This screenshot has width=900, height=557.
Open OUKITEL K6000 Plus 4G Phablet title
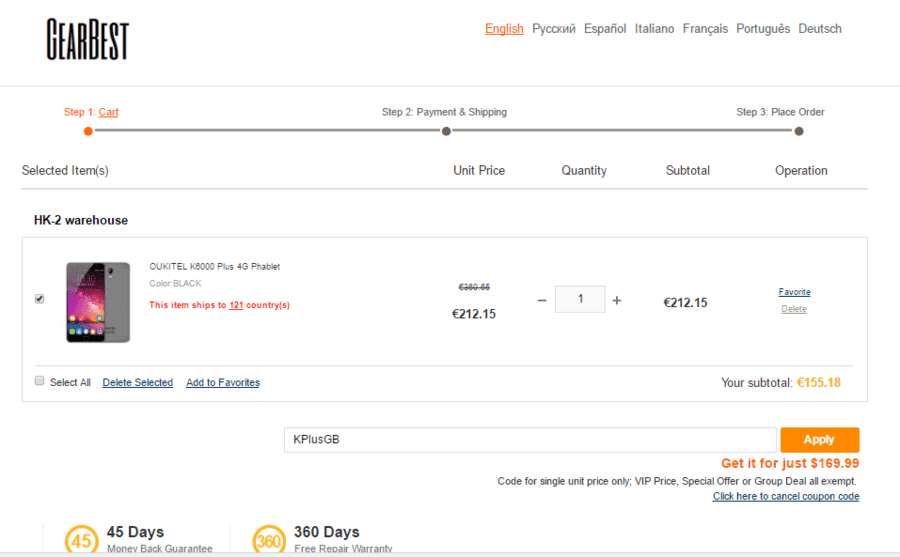(x=215, y=266)
